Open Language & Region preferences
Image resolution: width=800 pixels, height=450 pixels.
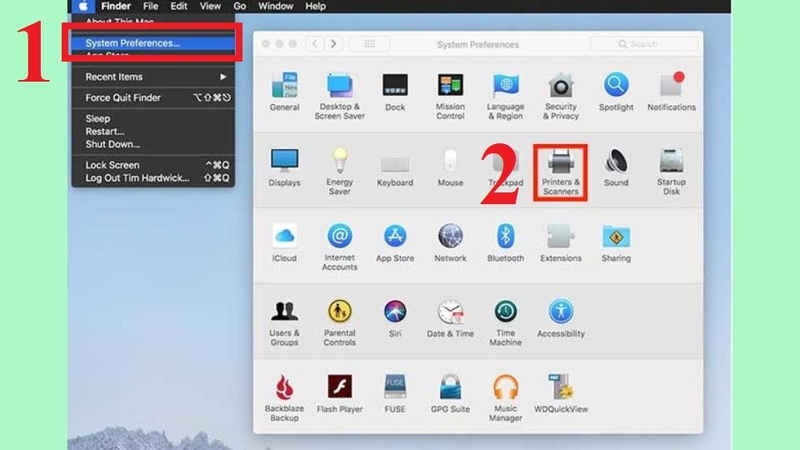tap(505, 96)
